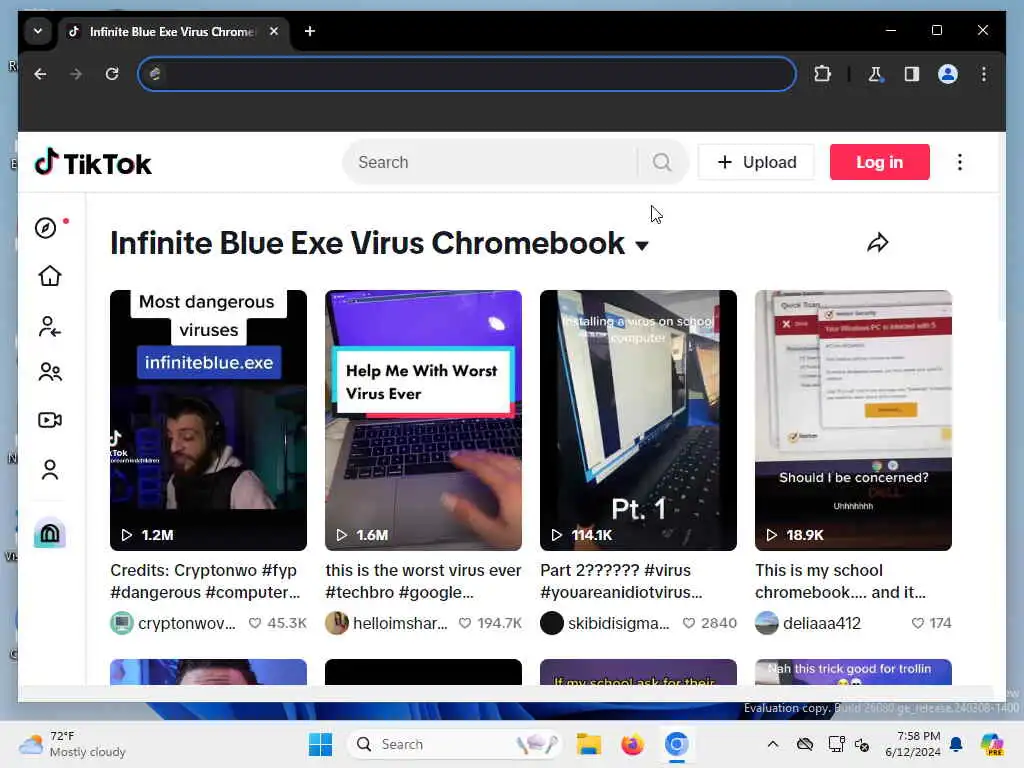Click the 45.3K likes heart
The width and height of the screenshot is (1024, 768).
point(255,623)
